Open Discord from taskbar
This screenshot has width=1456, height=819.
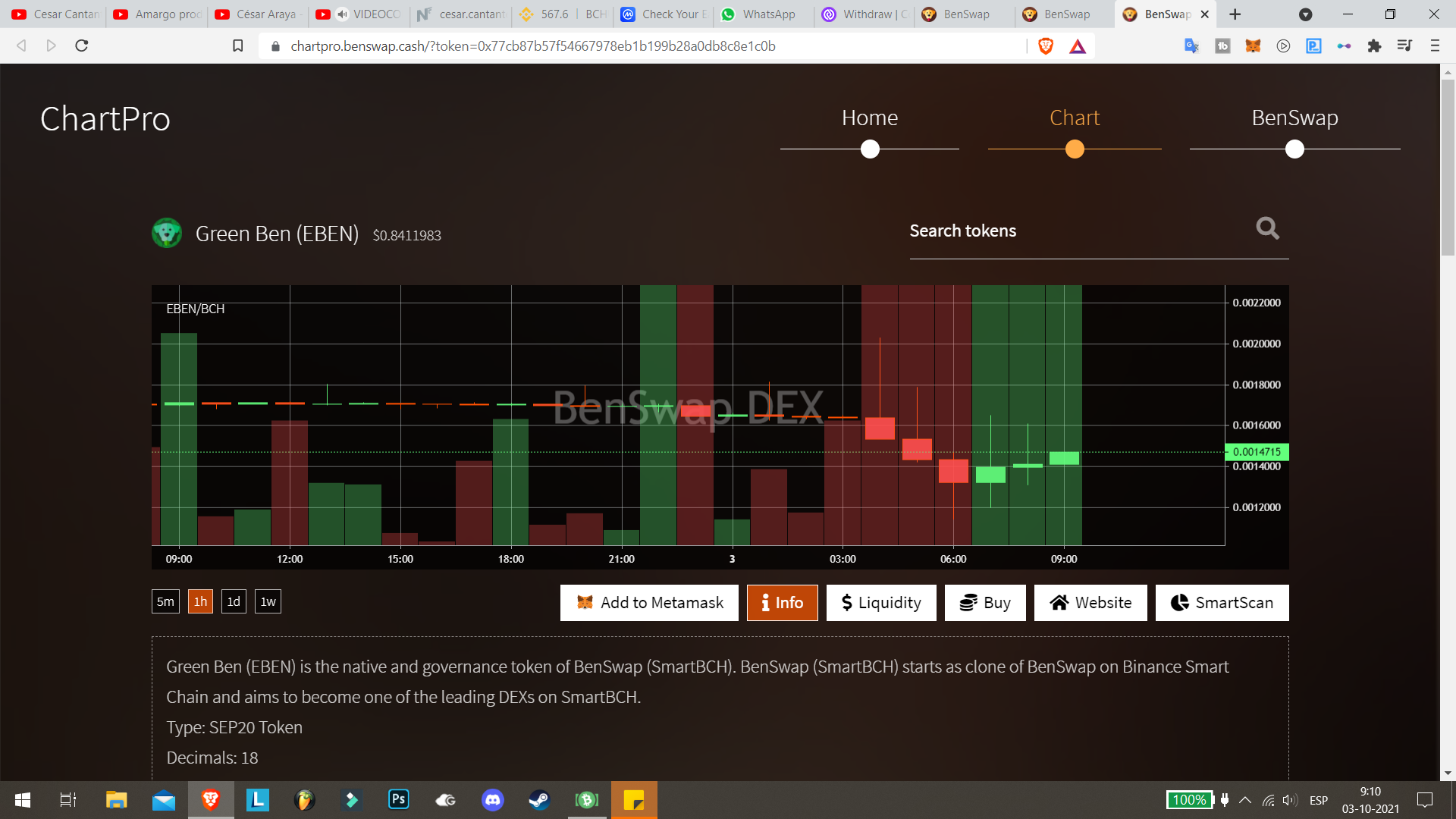[493, 800]
